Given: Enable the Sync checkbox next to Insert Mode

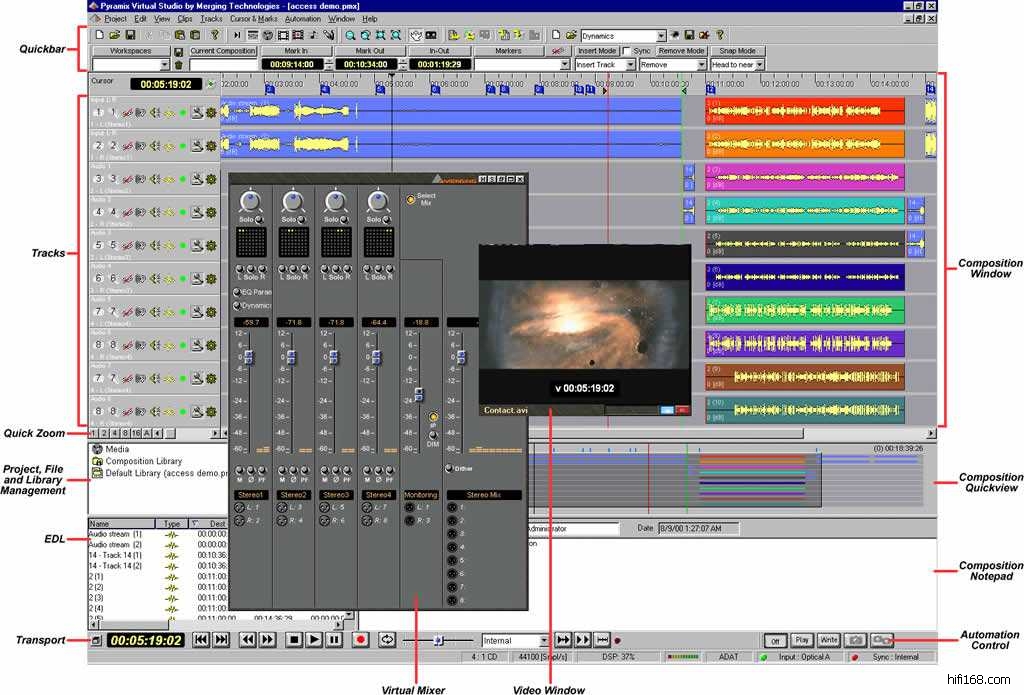Looking at the screenshot, I should coord(627,51).
